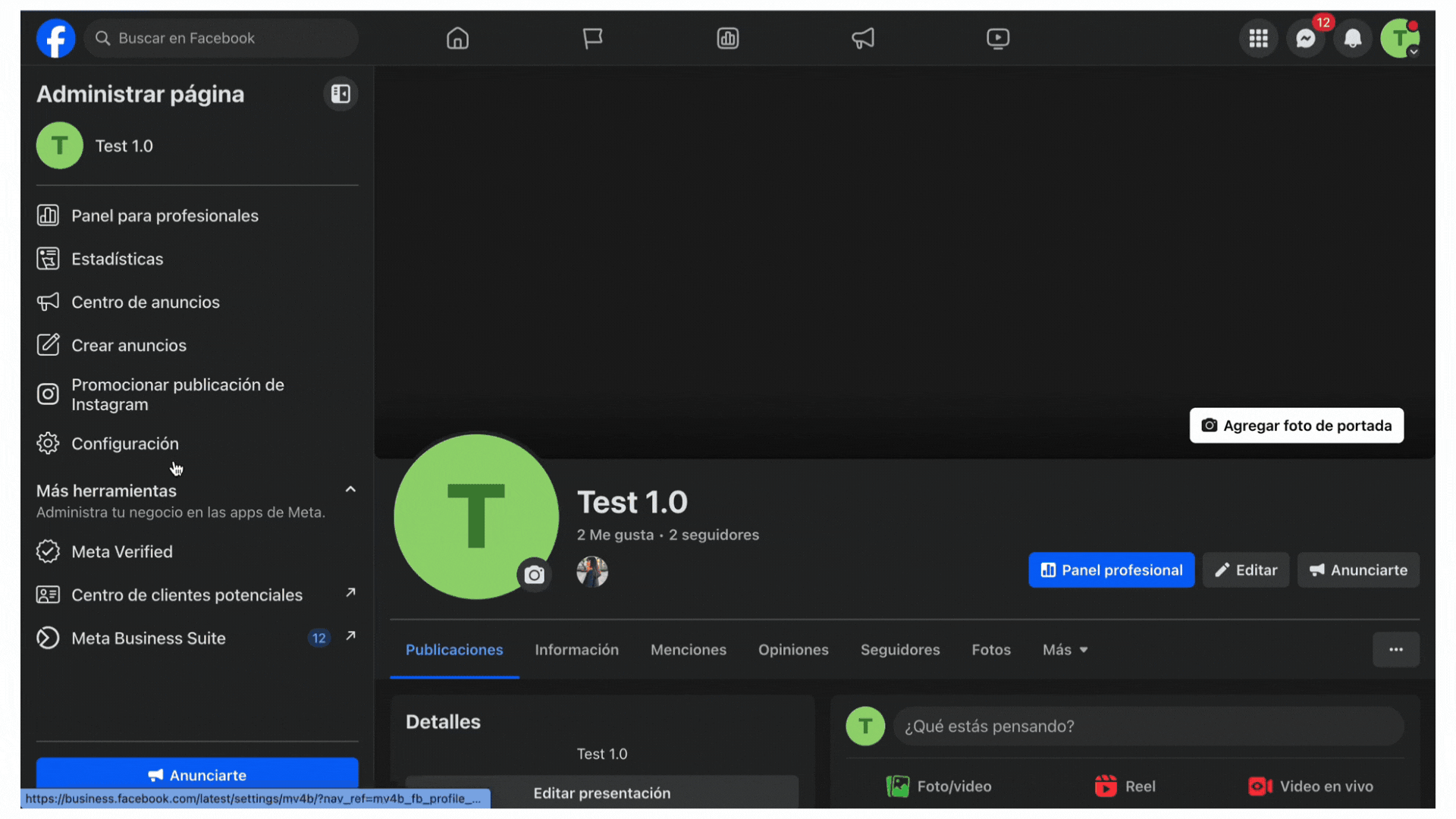Collapse the Más herramientas section

point(350,490)
